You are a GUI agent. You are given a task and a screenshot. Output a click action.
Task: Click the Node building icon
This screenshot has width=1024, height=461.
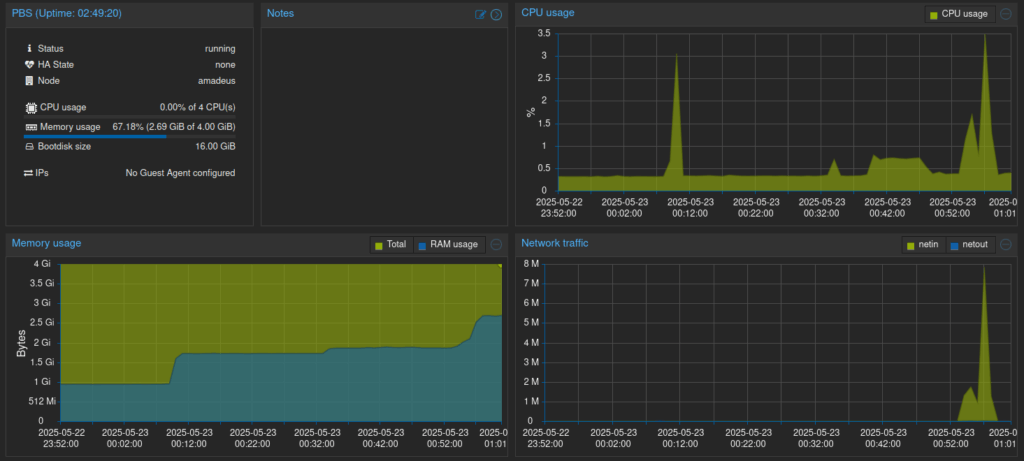click(29, 80)
